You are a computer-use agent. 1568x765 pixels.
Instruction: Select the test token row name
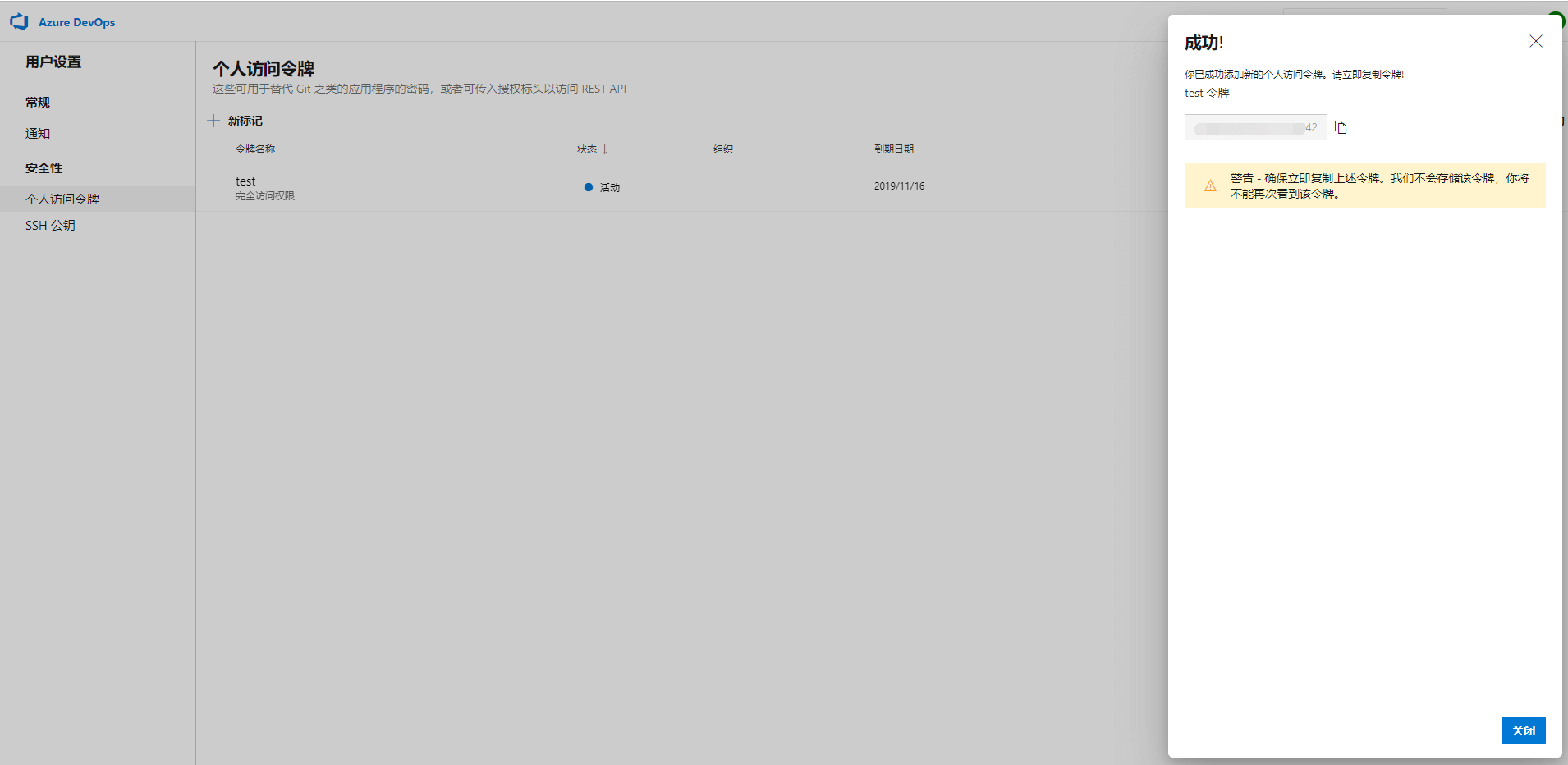pos(245,181)
